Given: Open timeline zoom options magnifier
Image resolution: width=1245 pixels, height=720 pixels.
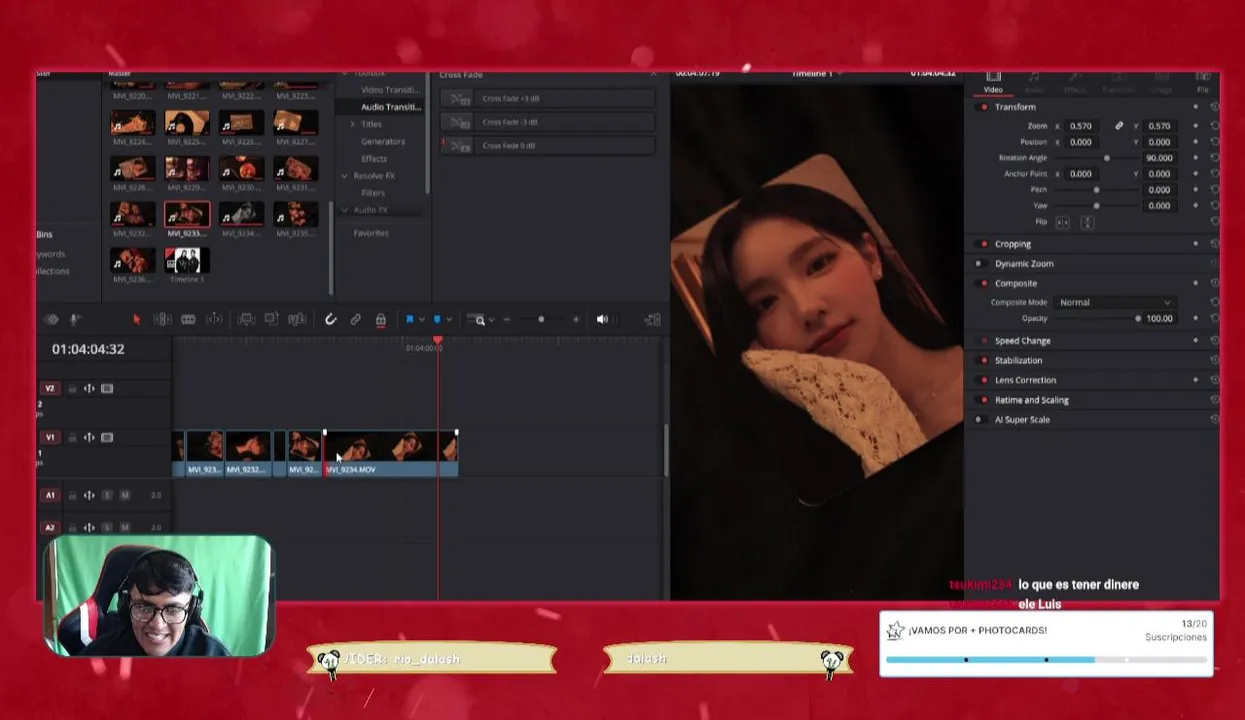Looking at the screenshot, I should point(480,319).
